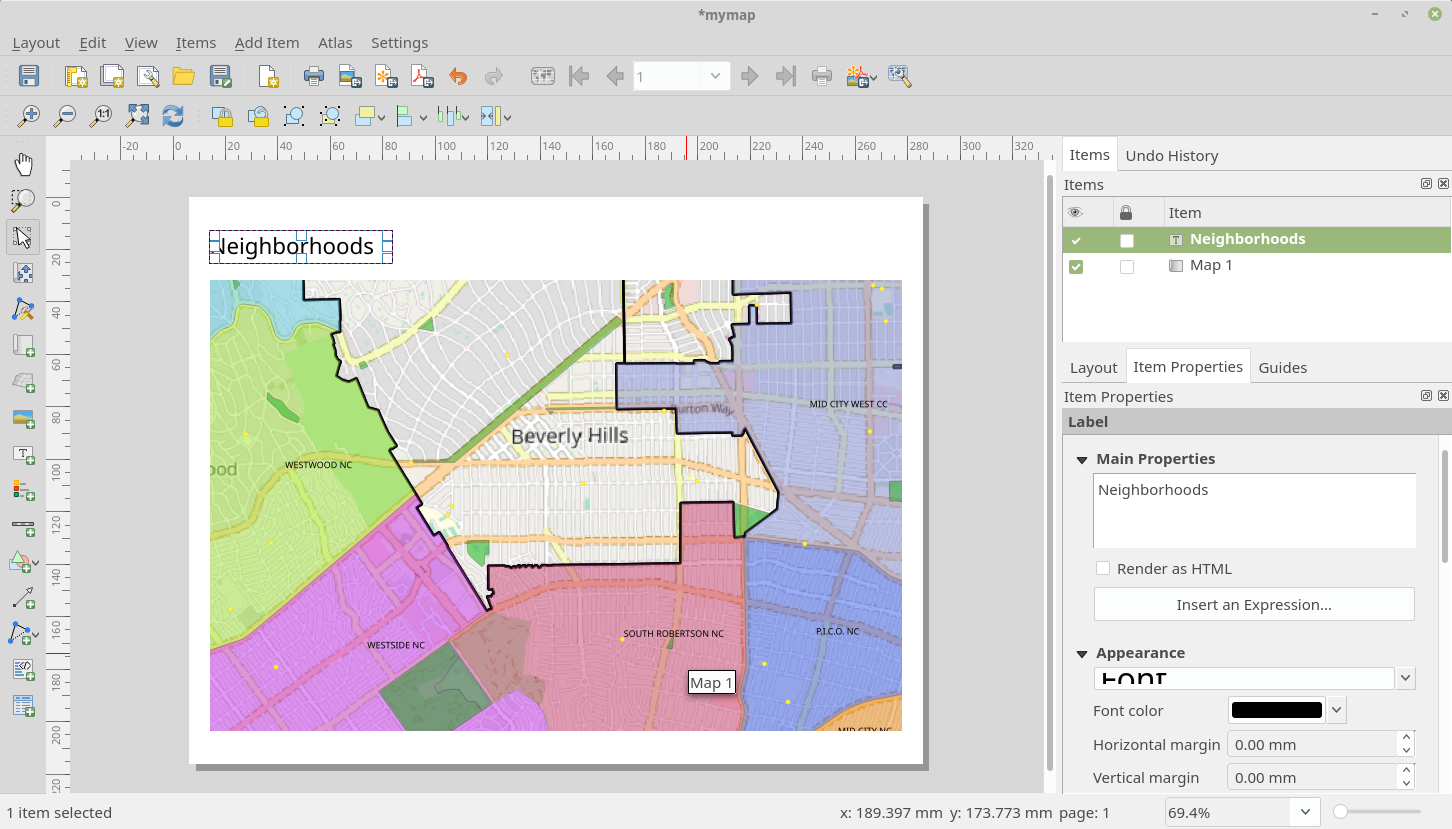Select the Add Label tool
1452x829 pixels.
click(23, 455)
